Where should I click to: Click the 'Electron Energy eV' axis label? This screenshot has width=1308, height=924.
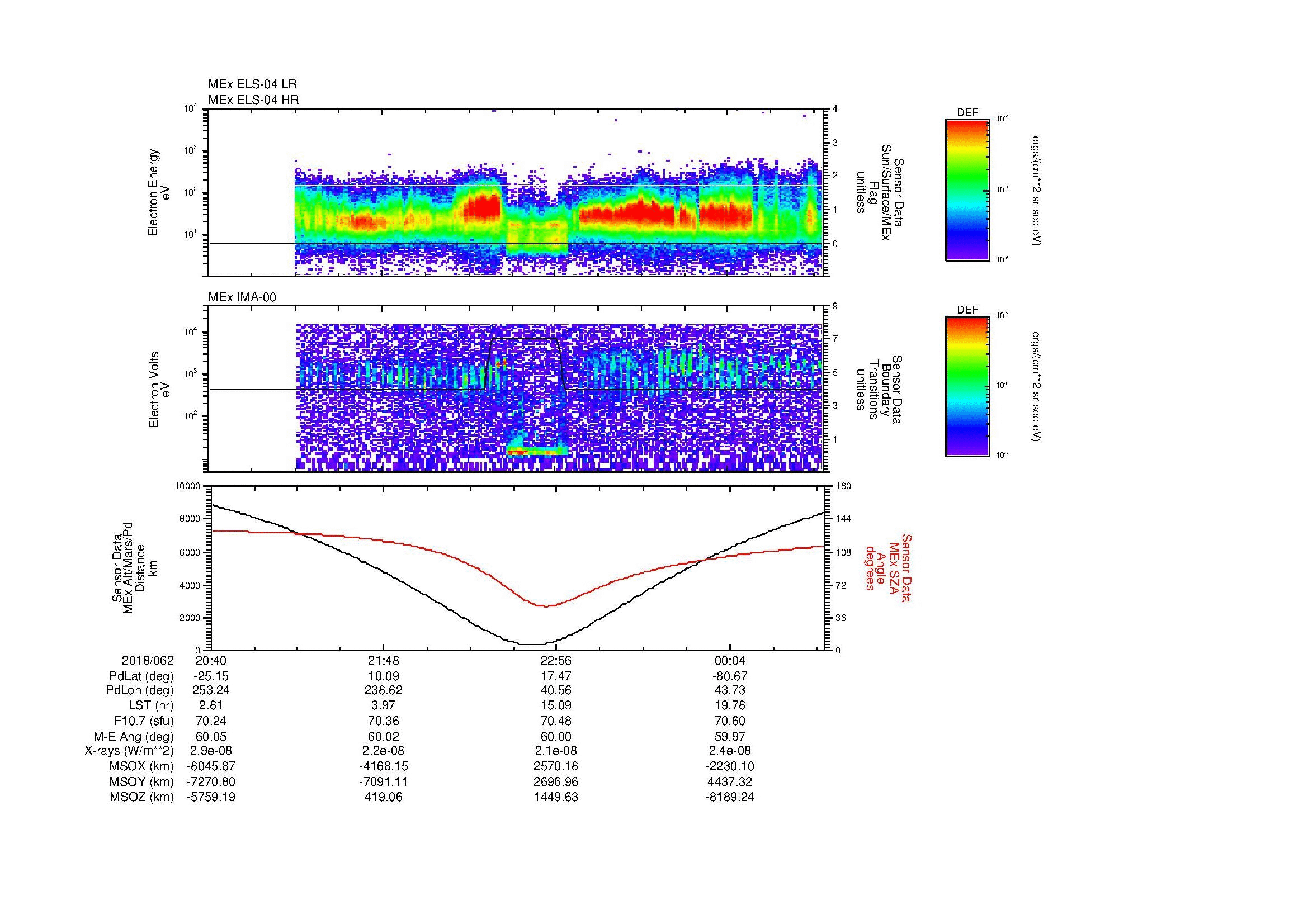[x=159, y=192]
